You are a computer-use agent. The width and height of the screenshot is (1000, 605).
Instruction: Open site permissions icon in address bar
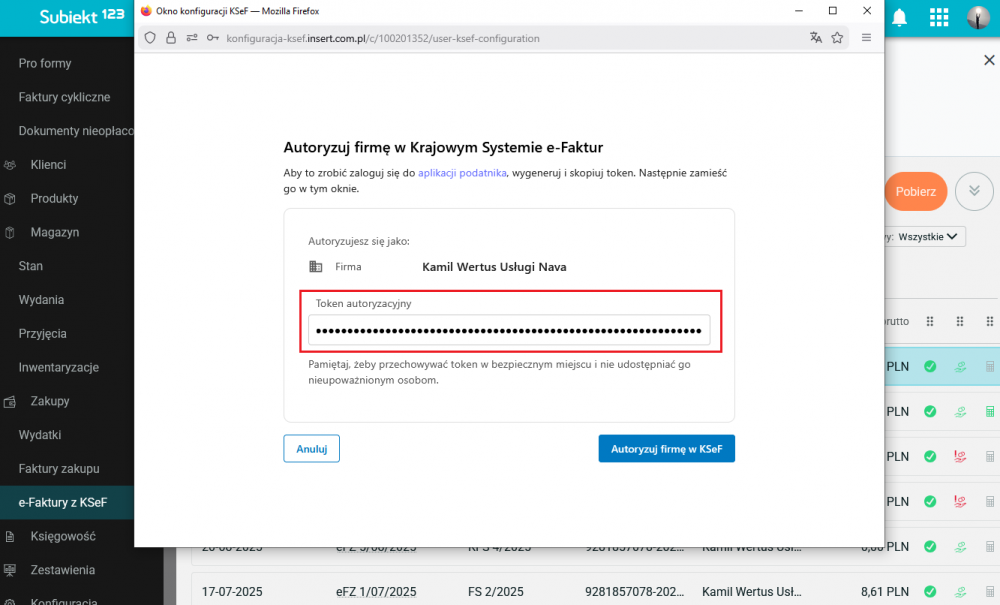click(192, 38)
